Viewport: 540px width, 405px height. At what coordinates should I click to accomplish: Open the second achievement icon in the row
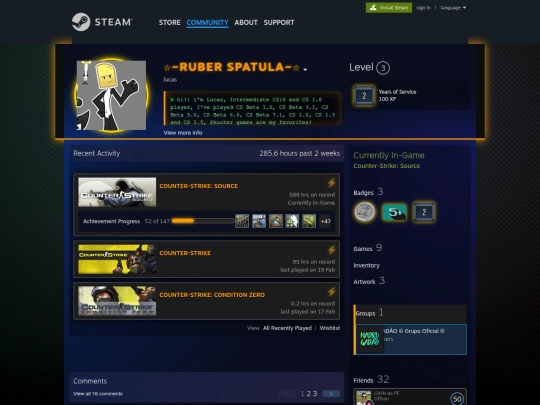(259, 221)
